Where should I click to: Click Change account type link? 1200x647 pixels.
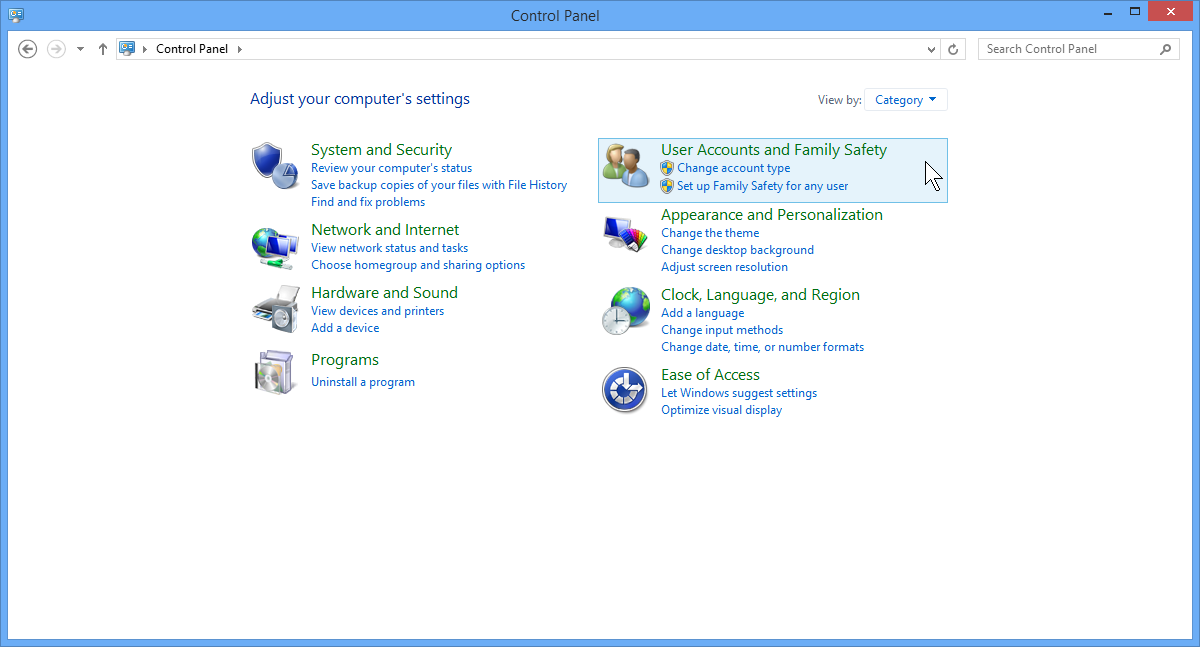pyautogui.click(x=733, y=168)
